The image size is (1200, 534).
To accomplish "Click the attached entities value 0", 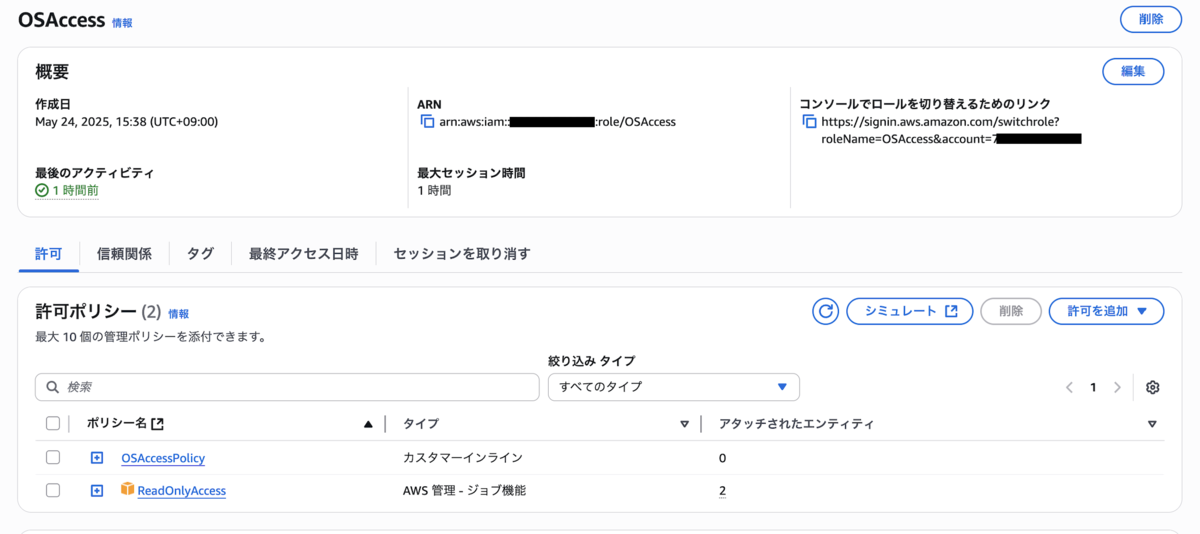I will click(x=722, y=458).
